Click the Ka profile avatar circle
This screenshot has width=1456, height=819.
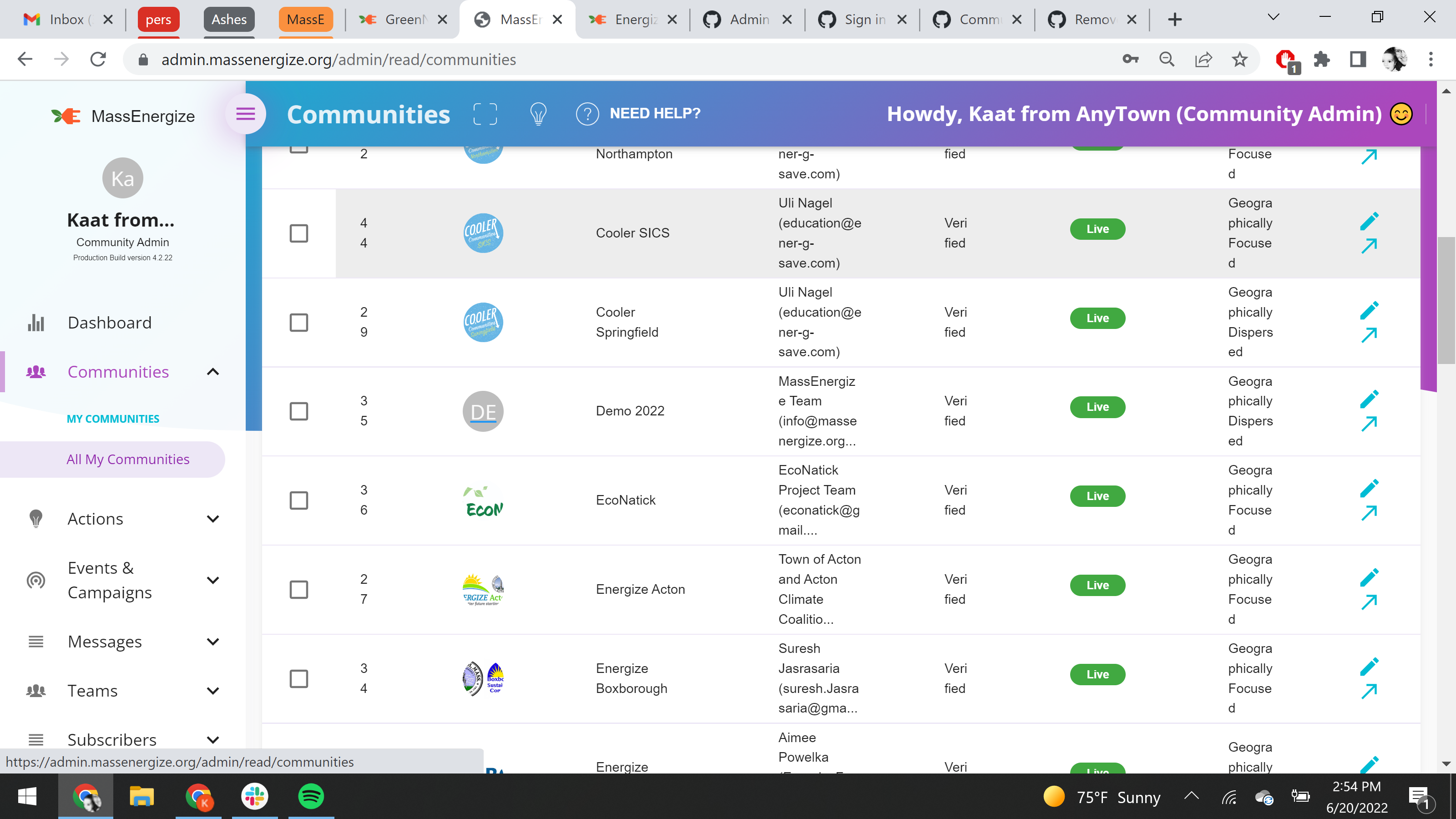tap(123, 177)
